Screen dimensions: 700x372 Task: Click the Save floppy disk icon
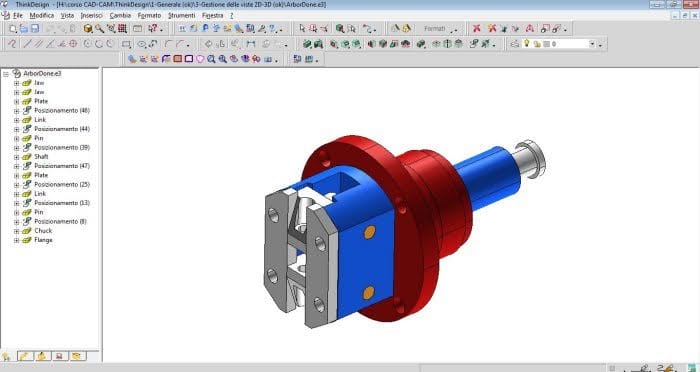click(x=35, y=29)
